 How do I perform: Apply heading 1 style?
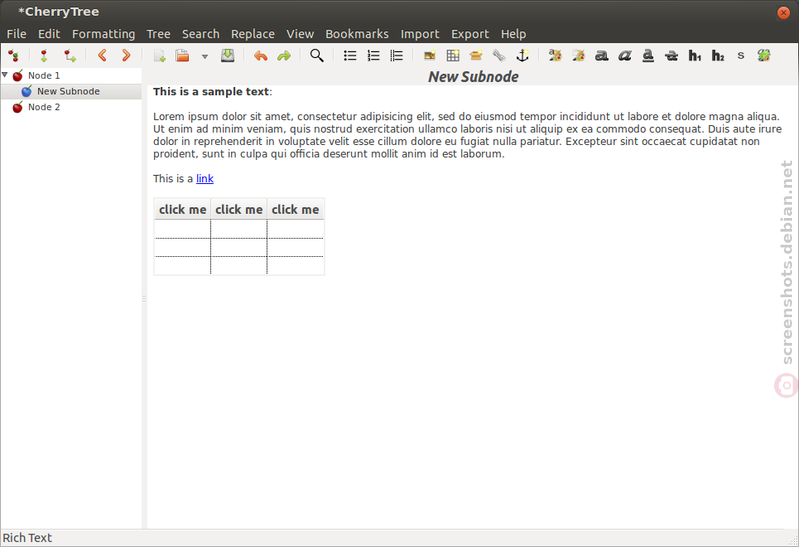[x=695, y=56]
